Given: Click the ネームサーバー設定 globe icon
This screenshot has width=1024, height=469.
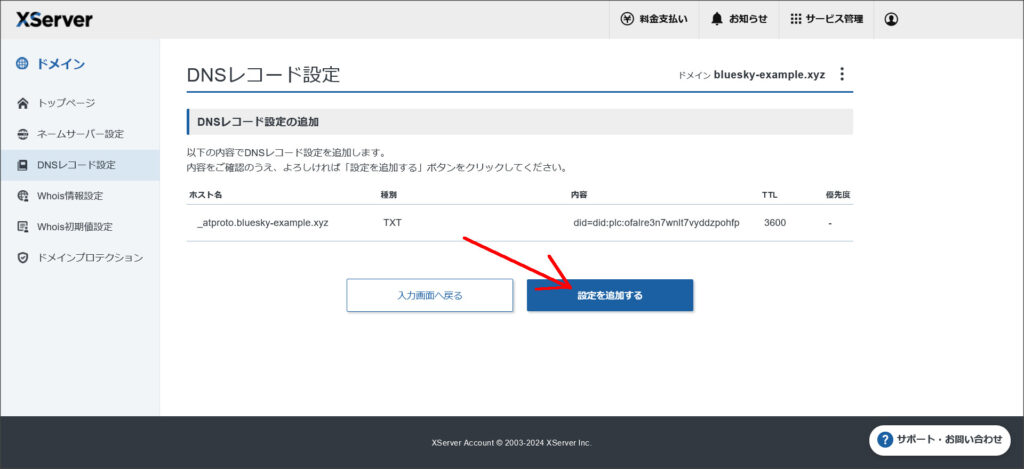Looking at the screenshot, I should tap(23, 134).
